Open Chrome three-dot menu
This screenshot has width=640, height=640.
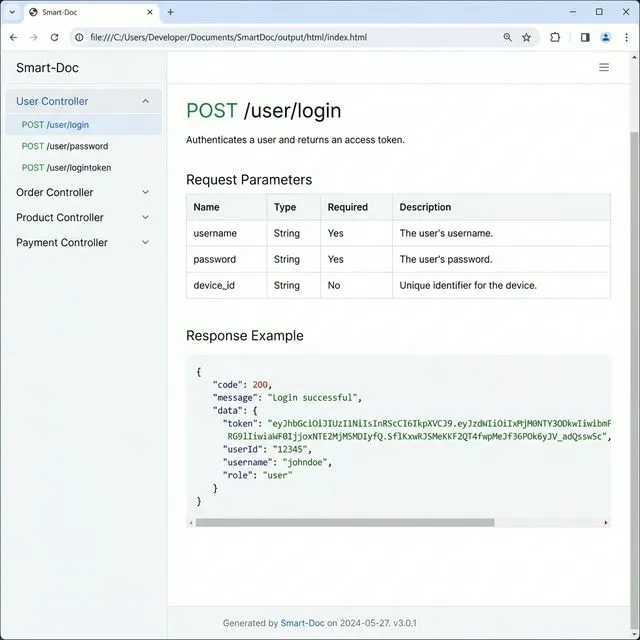click(626, 37)
